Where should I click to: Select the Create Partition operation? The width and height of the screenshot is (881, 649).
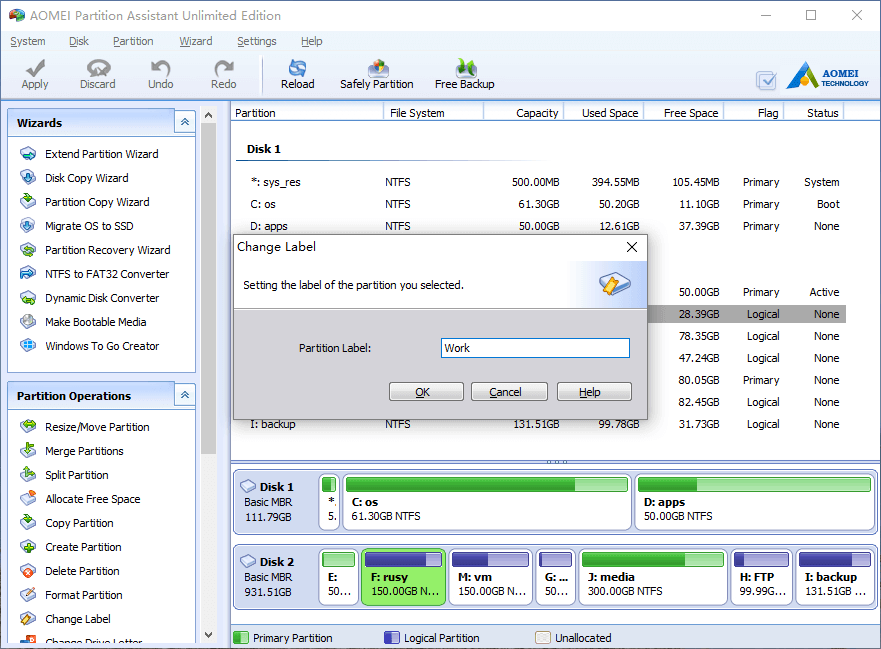71,547
